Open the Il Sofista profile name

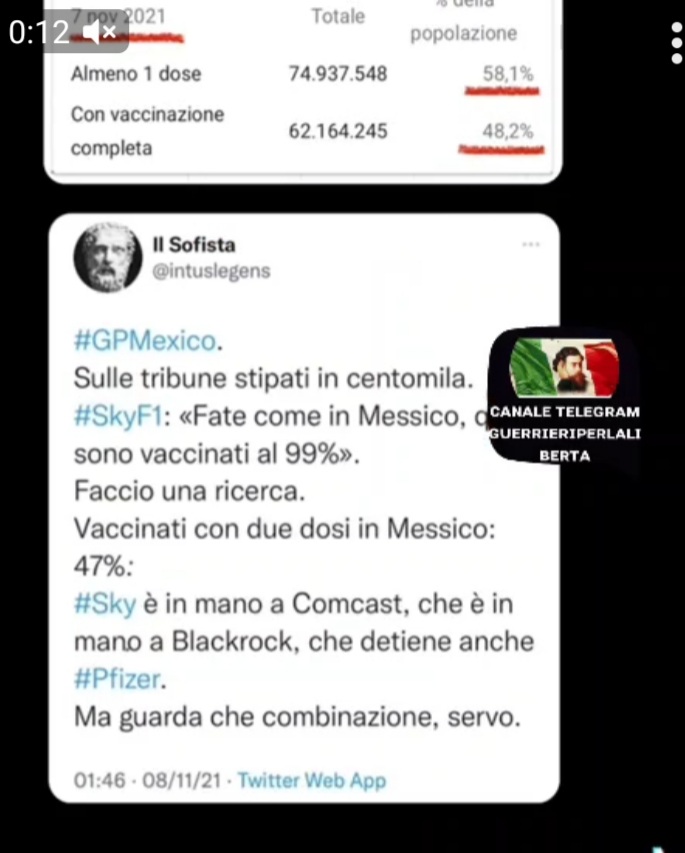[194, 245]
